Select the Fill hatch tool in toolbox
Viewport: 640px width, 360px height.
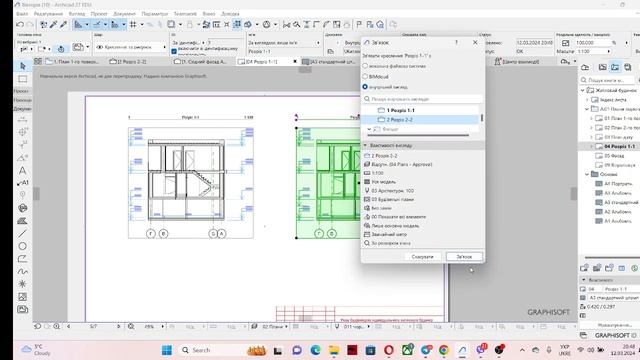coord(22,221)
